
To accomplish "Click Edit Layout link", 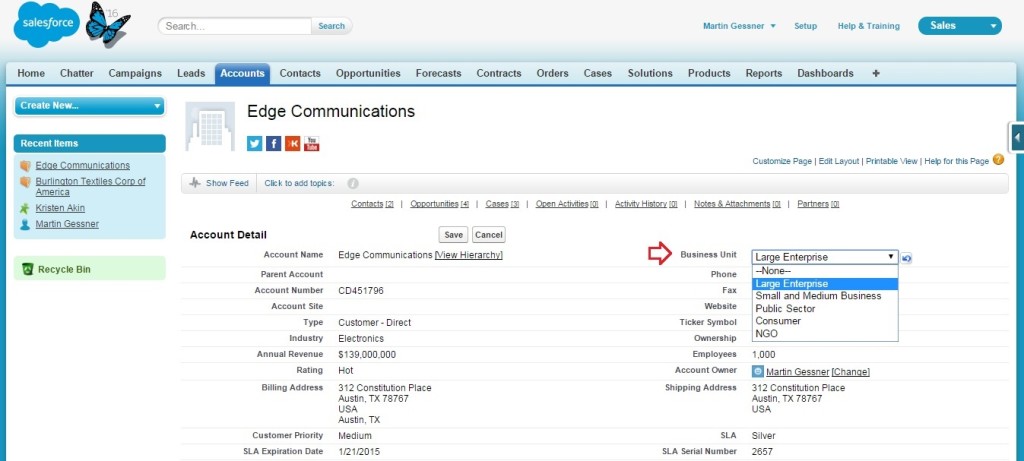I will click(839, 161).
